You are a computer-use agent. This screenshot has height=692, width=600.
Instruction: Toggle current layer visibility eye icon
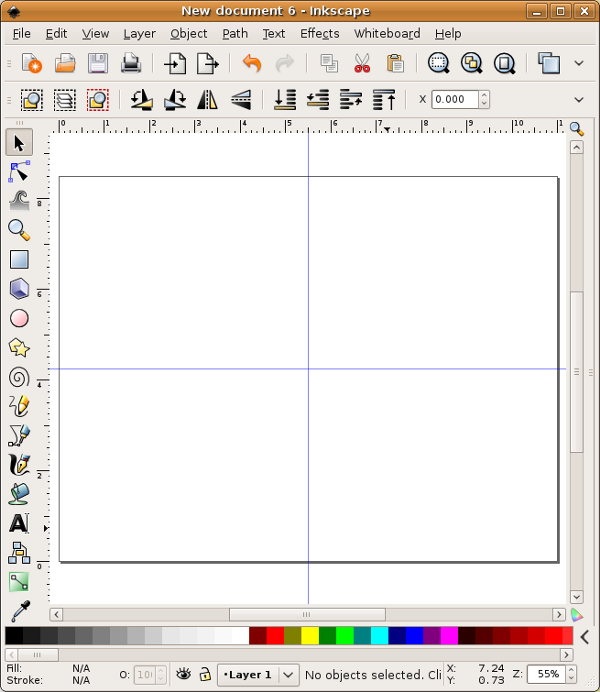[x=184, y=675]
